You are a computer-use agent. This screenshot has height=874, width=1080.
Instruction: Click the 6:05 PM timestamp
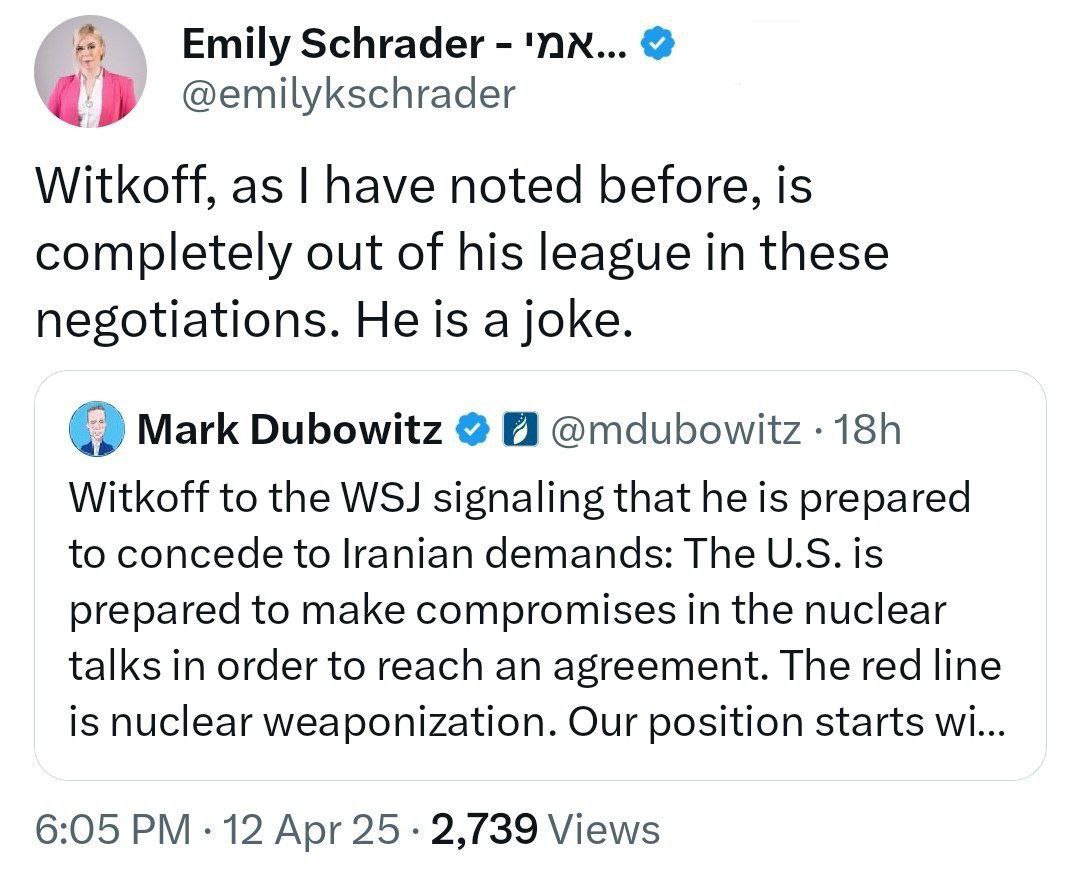[113, 829]
